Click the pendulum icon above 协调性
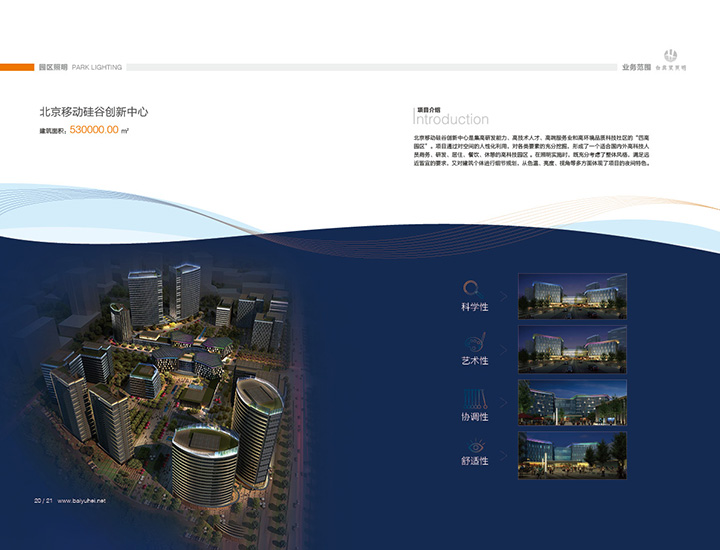This screenshot has width=720, height=550. coord(475,398)
